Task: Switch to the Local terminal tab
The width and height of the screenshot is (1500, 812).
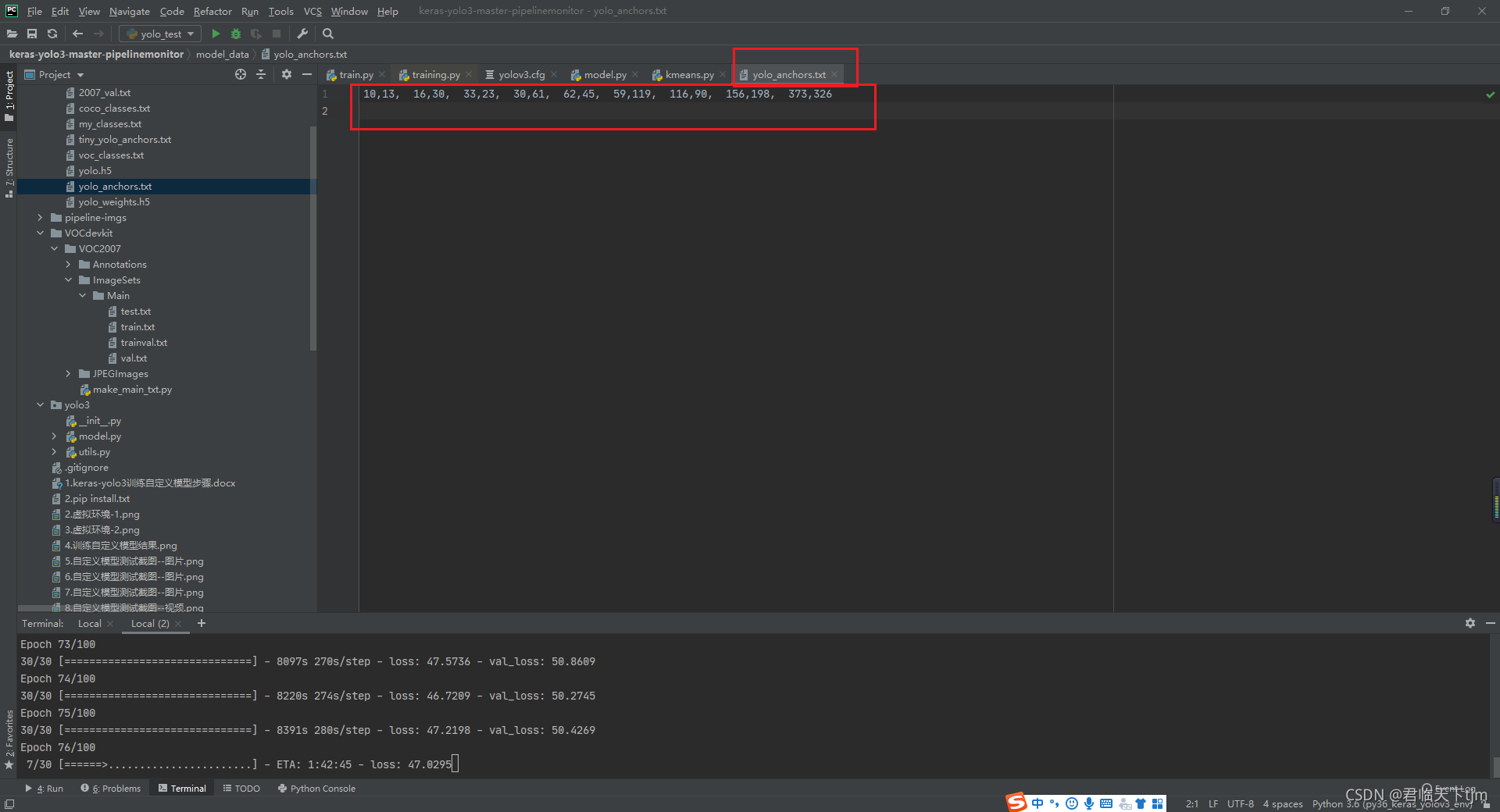Action: click(x=90, y=623)
